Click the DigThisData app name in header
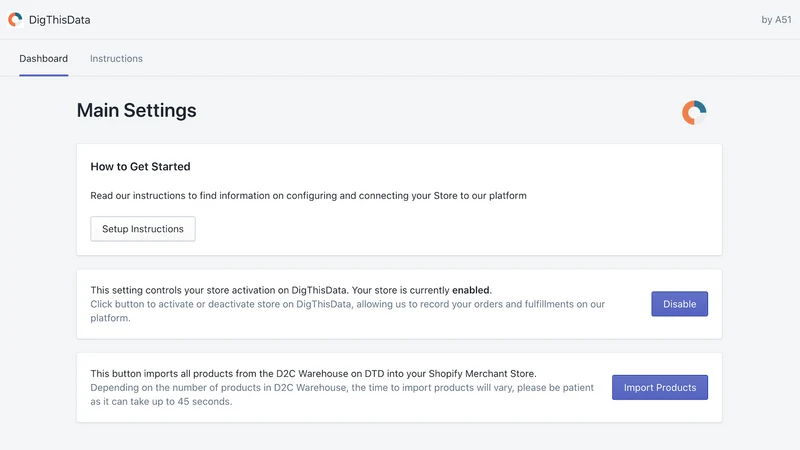 click(60, 20)
